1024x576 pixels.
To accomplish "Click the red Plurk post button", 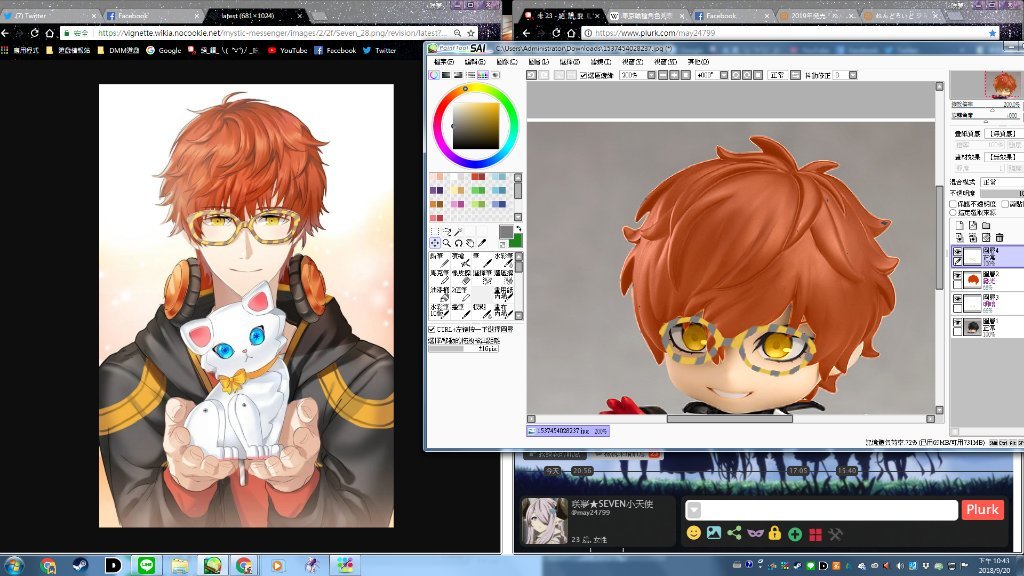I will point(982,509).
